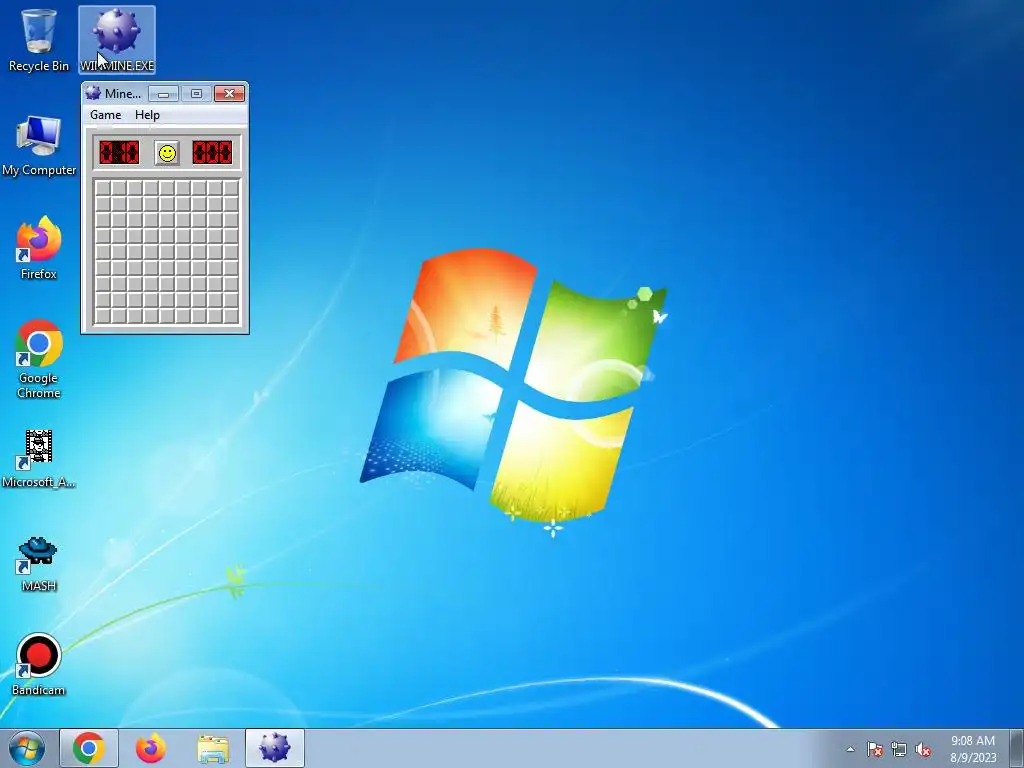Open the Help menu in Minesweeper
The width and height of the screenshot is (1024, 768).
click(147, 115)
